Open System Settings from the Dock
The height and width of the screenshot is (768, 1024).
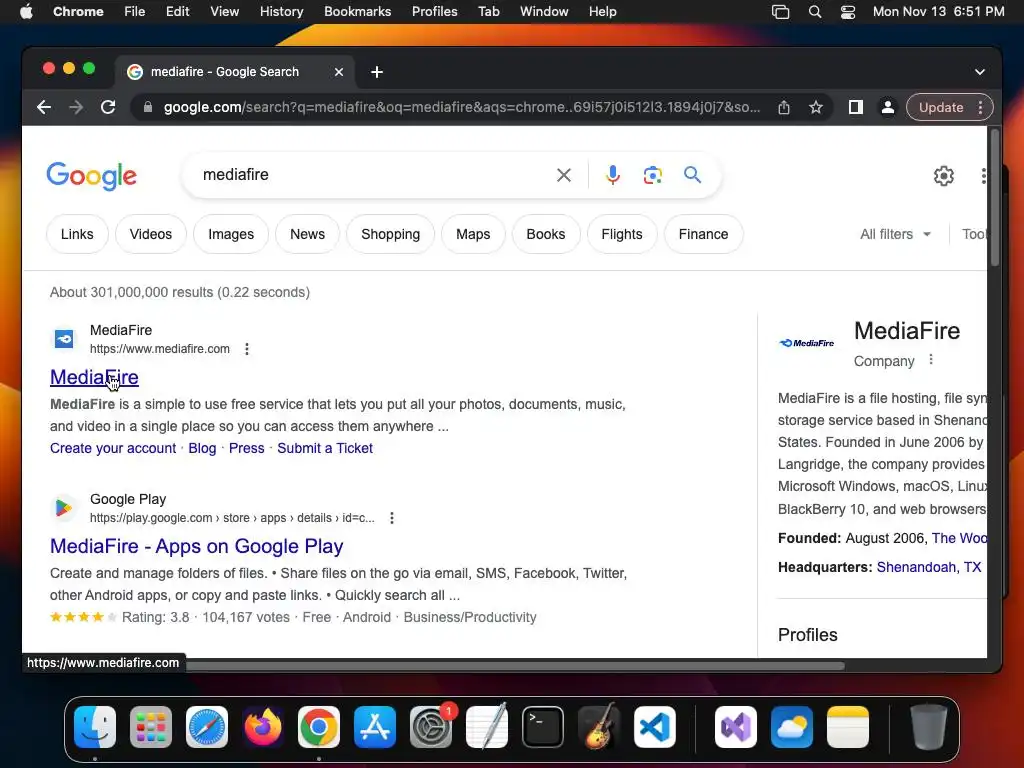pos(431,727)
